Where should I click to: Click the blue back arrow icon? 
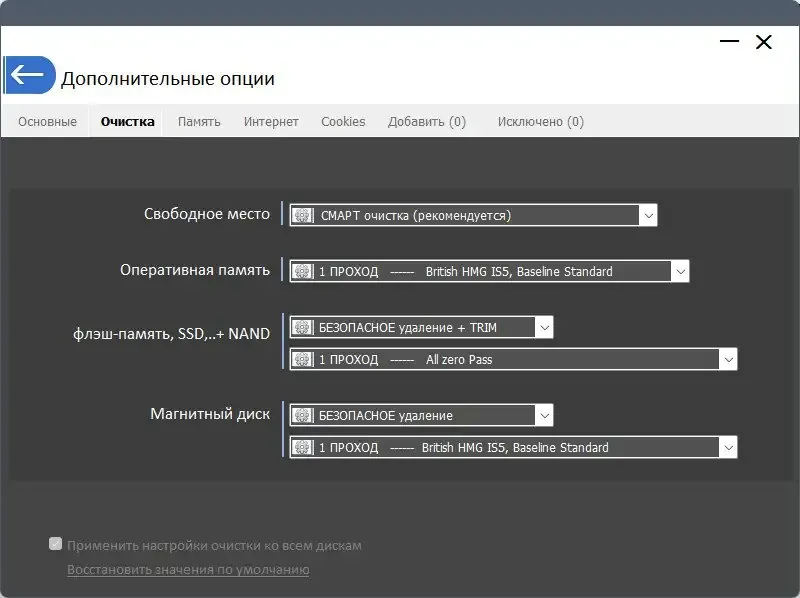point(29,74)
